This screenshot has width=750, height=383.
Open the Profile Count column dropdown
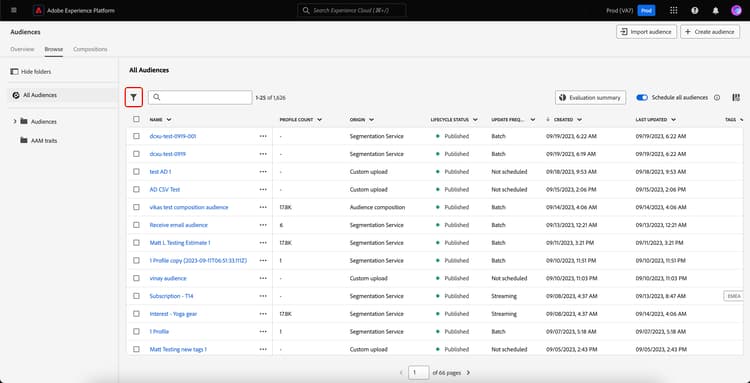tap(319, 120)
